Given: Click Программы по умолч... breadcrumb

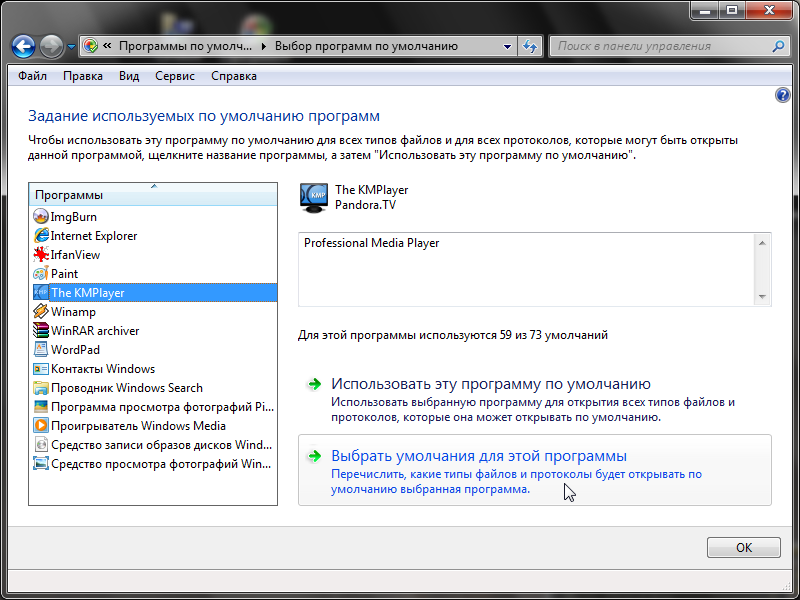Looking at the screenshot, I should tap(185, 46).
